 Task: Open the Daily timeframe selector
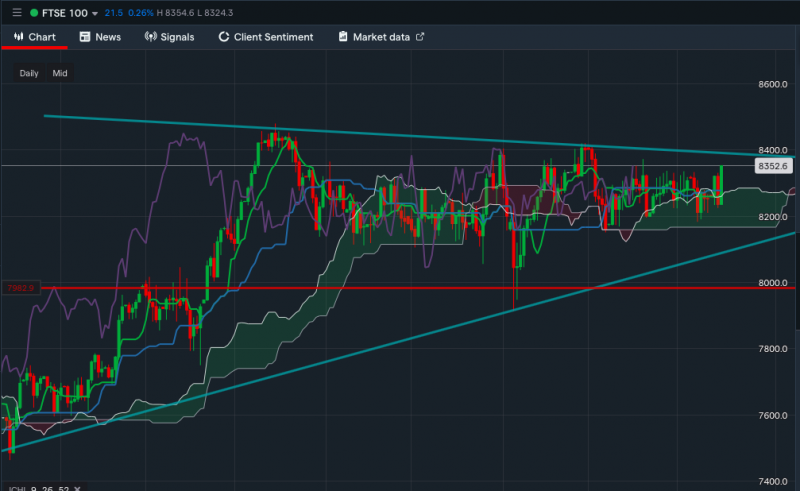29,73
